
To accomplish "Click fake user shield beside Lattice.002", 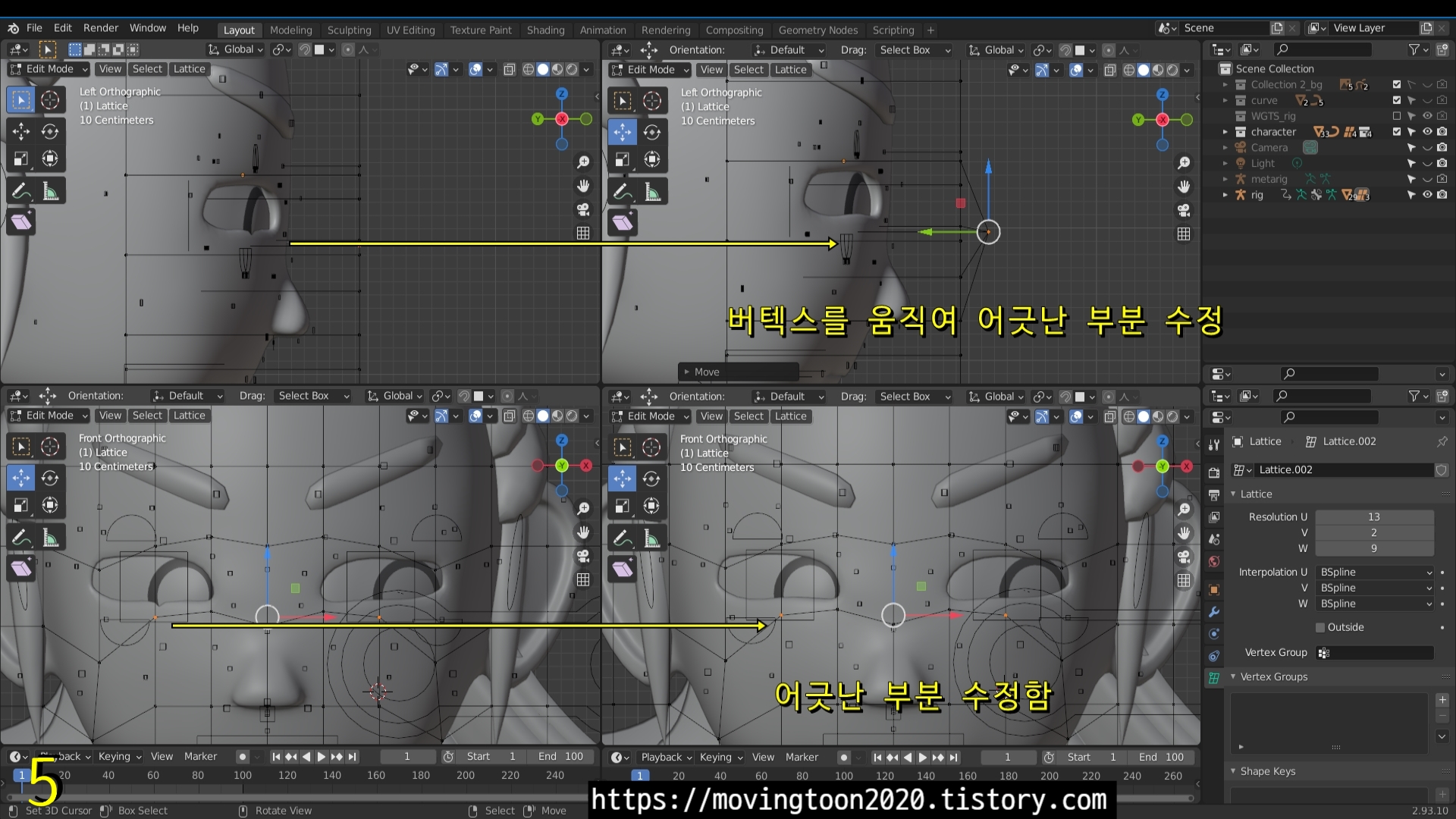I will point(1441,470).
